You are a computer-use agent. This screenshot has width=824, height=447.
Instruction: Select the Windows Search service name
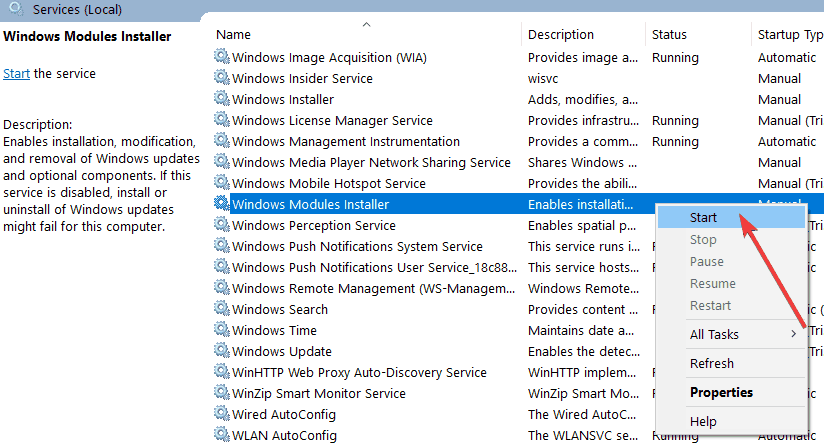[x=280, y=309]
